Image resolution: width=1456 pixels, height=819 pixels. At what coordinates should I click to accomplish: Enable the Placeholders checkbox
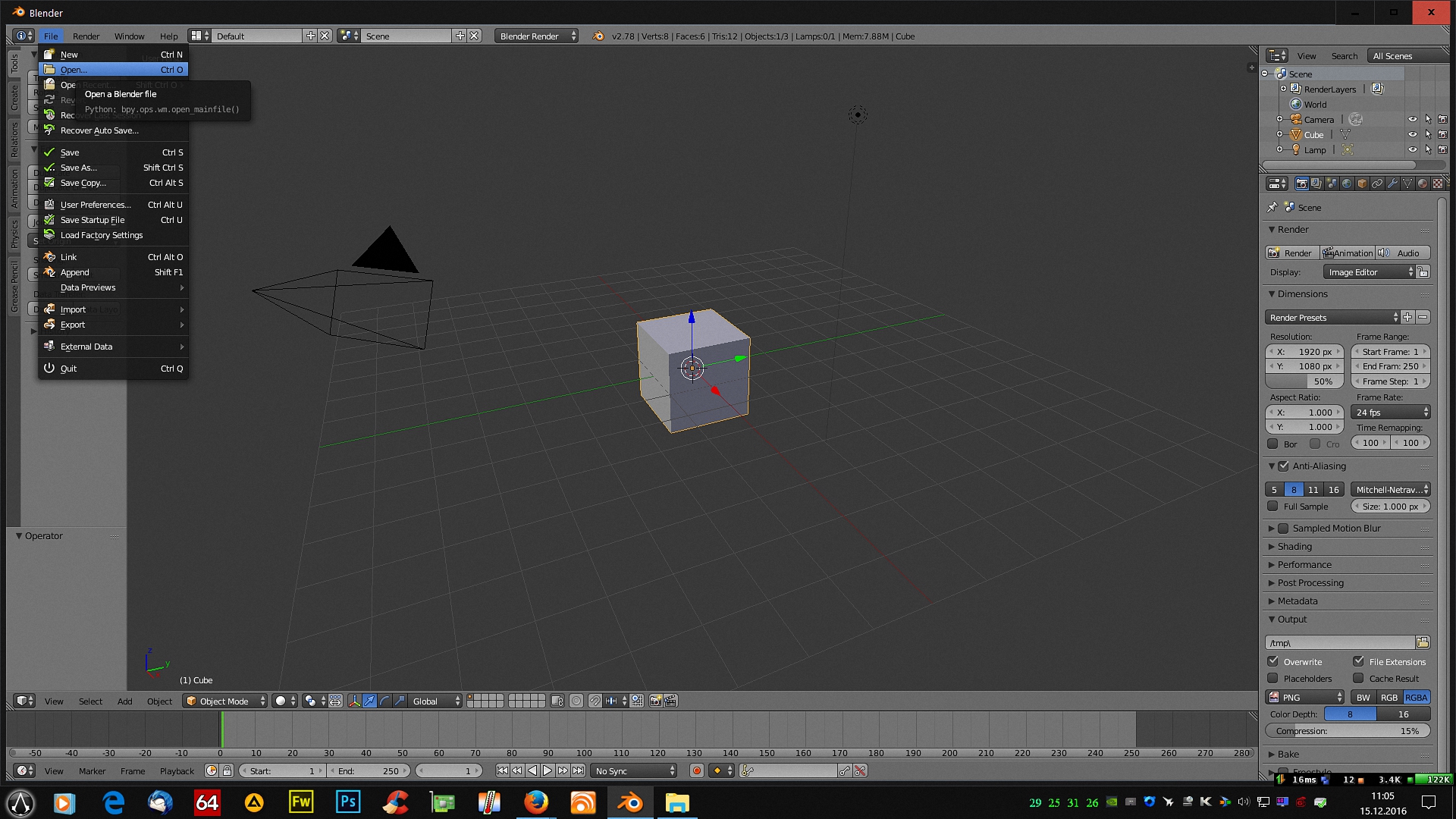click(1273, 678)
